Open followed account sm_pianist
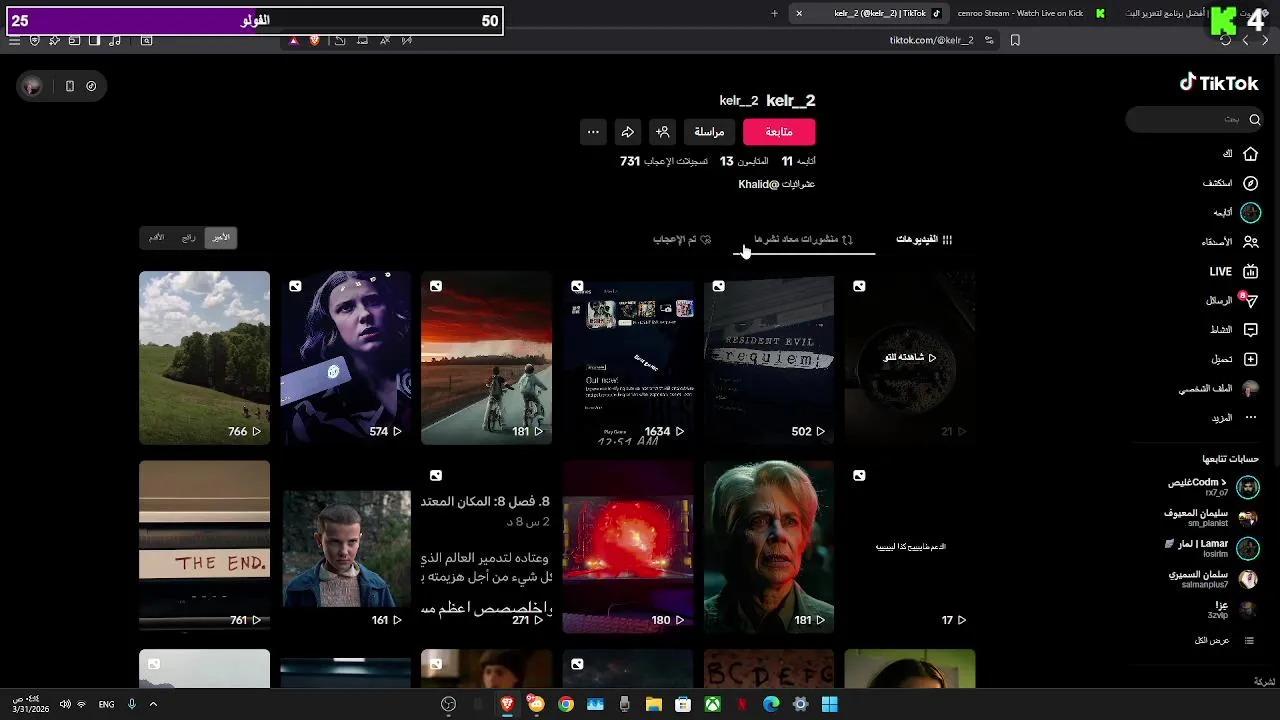The width and height of the screenshot is (1280, 720). (1211, 517)
